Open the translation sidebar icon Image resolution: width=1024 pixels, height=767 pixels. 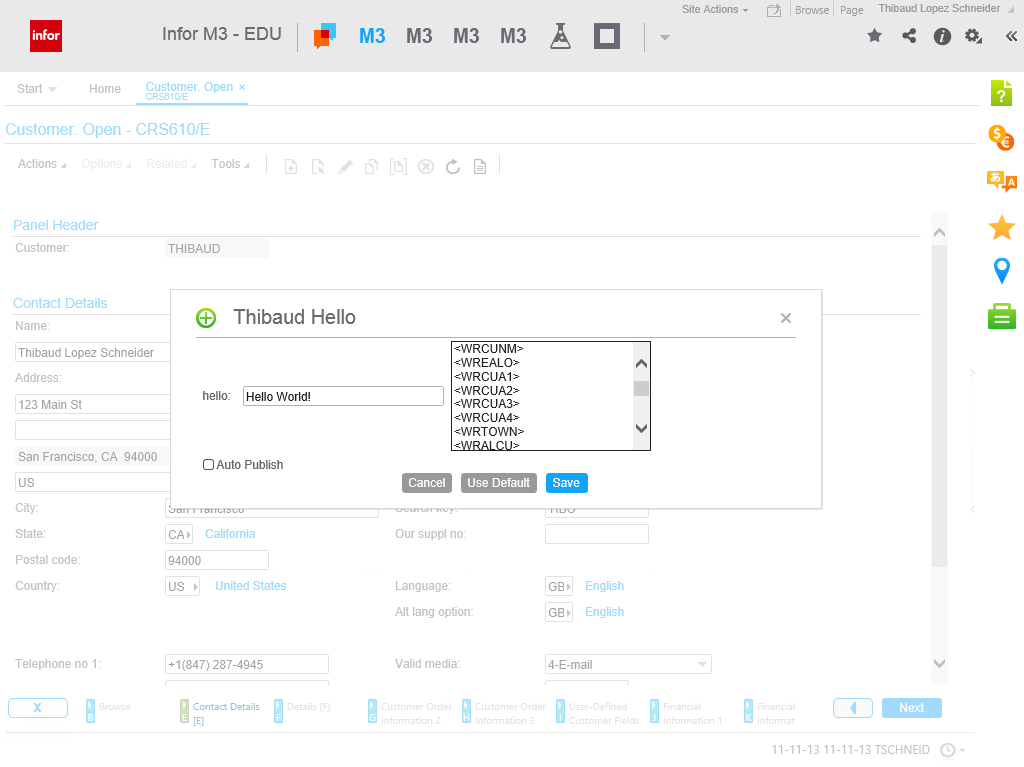click(1001, 181)
